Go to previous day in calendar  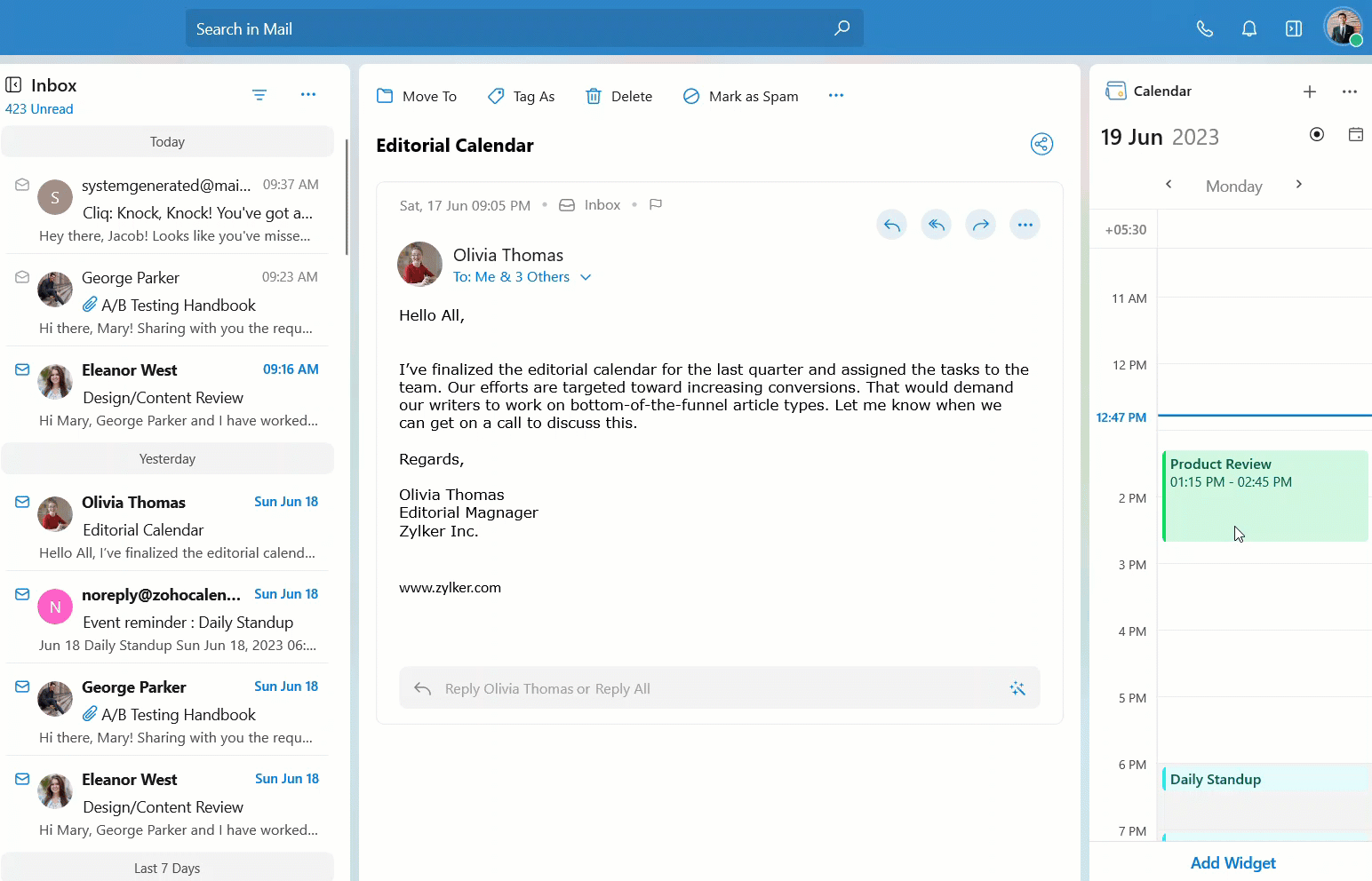[1169, 184]
